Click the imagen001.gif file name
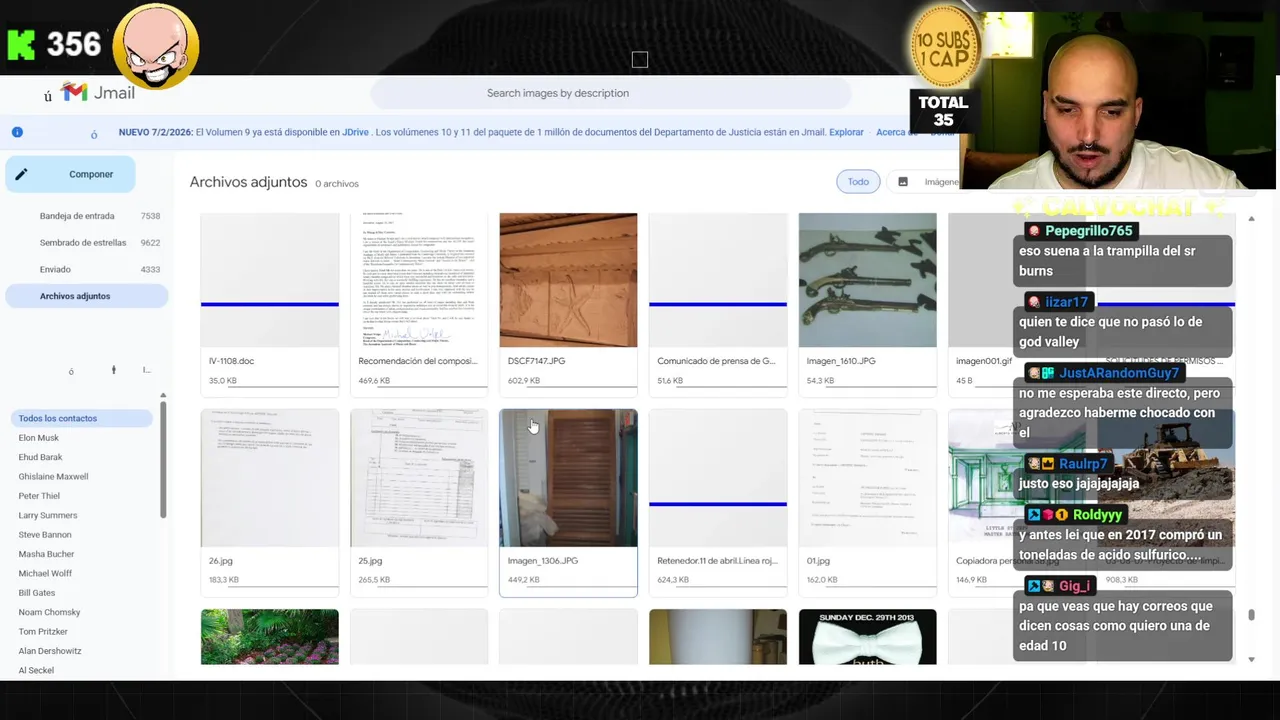 983,361
